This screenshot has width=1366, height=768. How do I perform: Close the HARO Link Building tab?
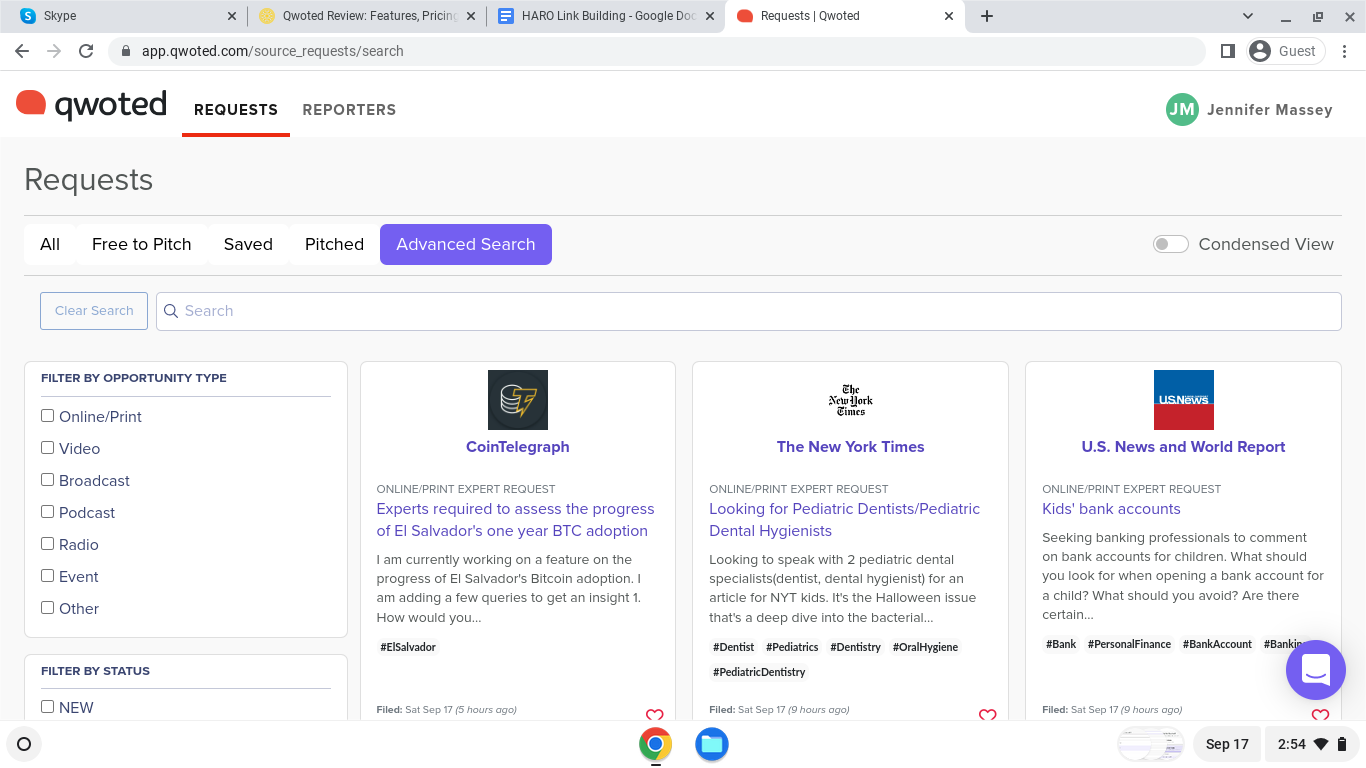coord(710,16)
